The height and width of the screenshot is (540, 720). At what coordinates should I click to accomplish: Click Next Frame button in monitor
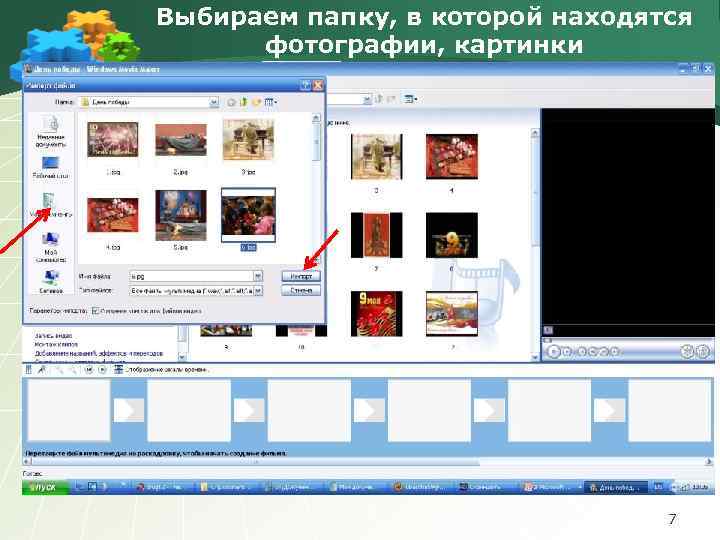click(x=604, y=352)
